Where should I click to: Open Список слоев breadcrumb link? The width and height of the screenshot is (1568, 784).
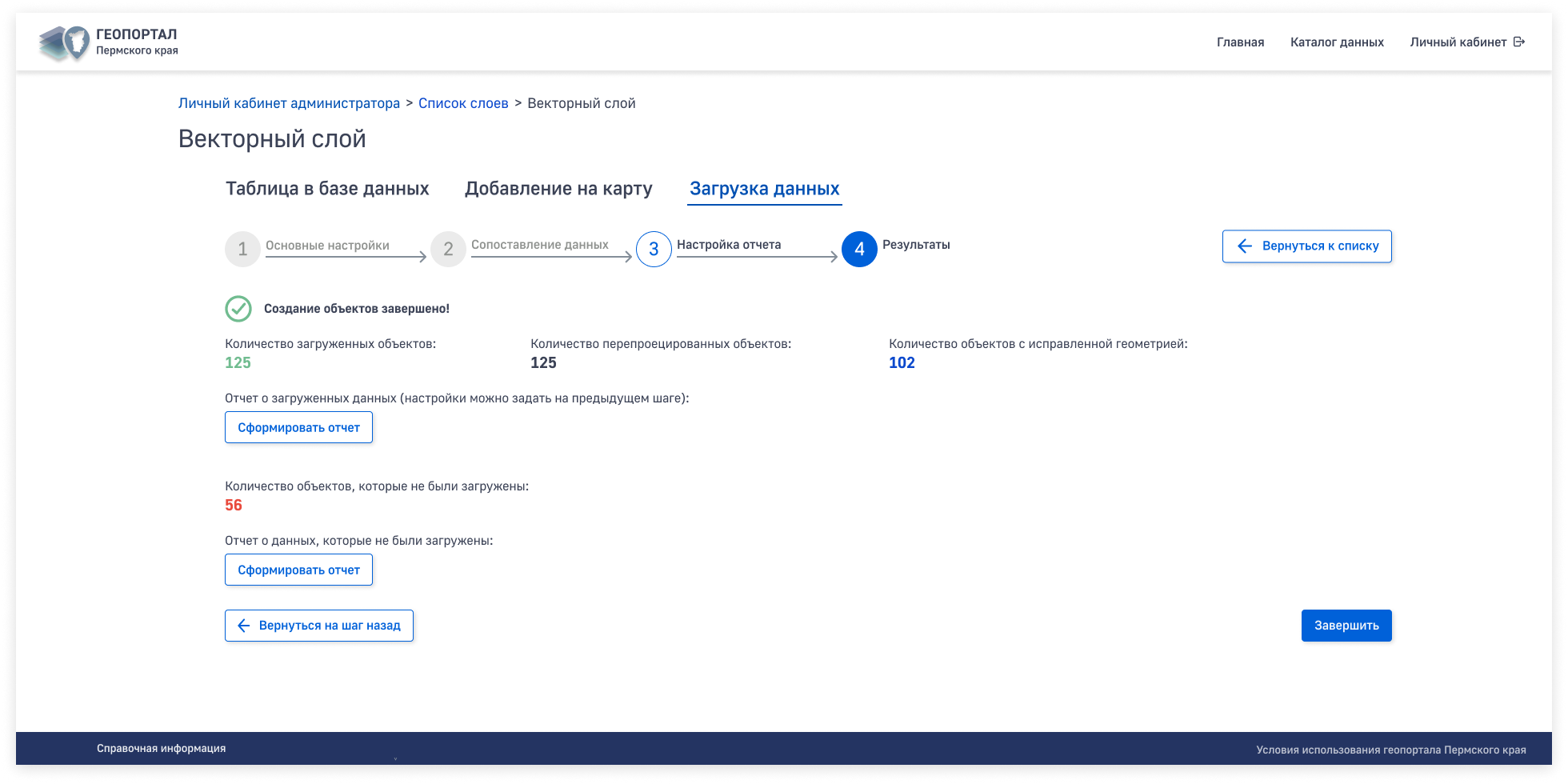tap(463, 103)
